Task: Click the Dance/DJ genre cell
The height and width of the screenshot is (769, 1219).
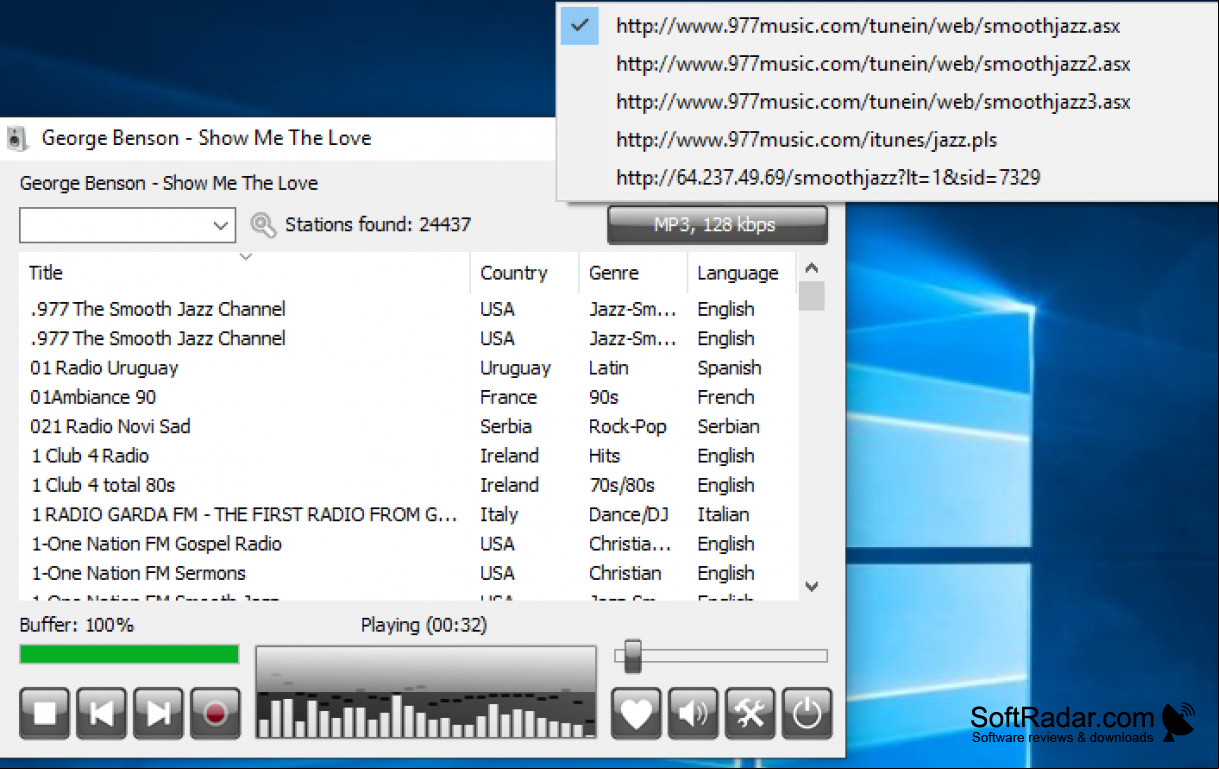Action: pos(628,514)
